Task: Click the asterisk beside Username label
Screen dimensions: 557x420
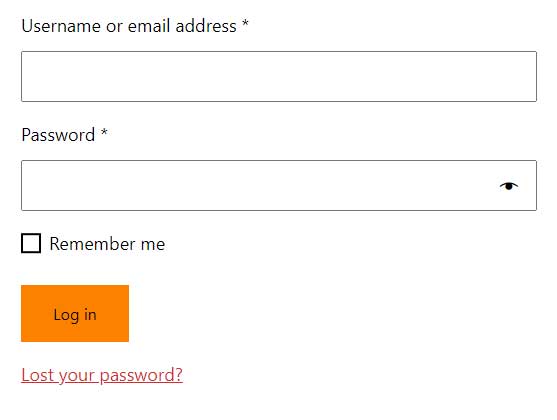Action: point(245,23)
